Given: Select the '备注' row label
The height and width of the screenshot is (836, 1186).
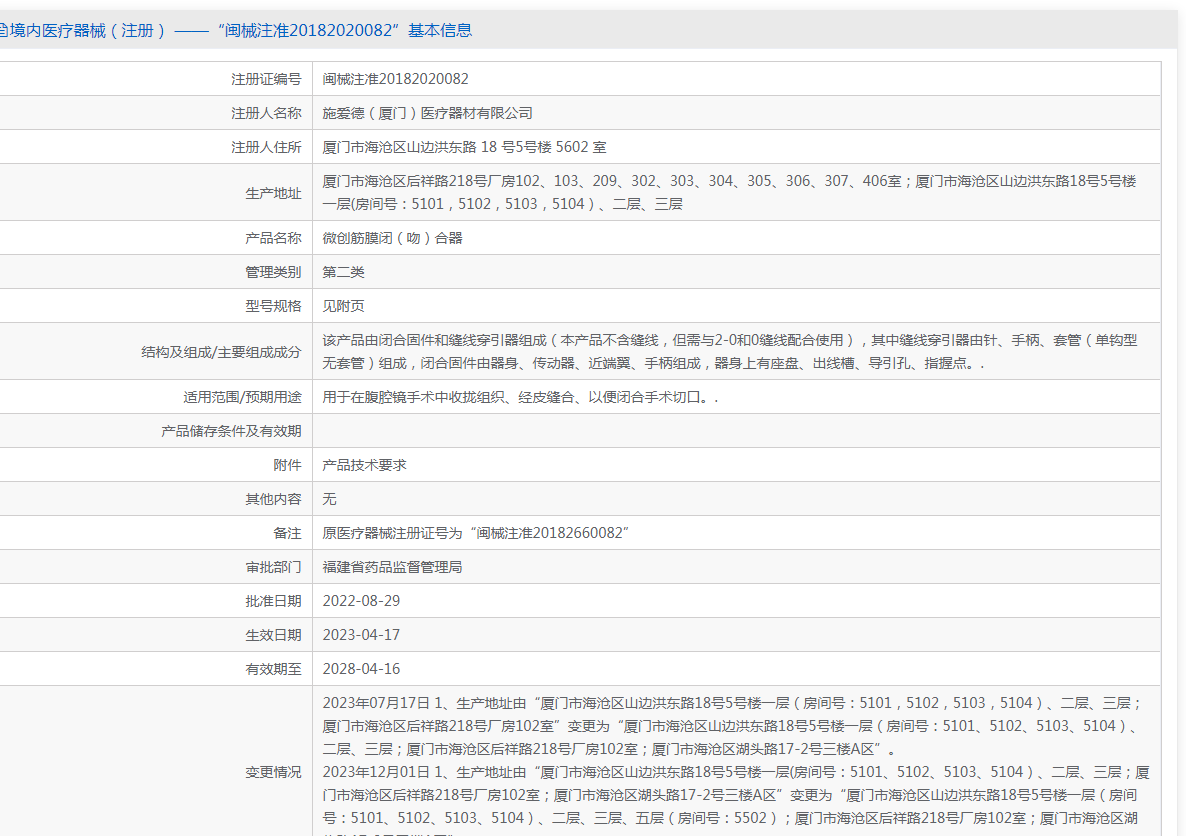Looking at the screenshot, I should tap(287, 533).
